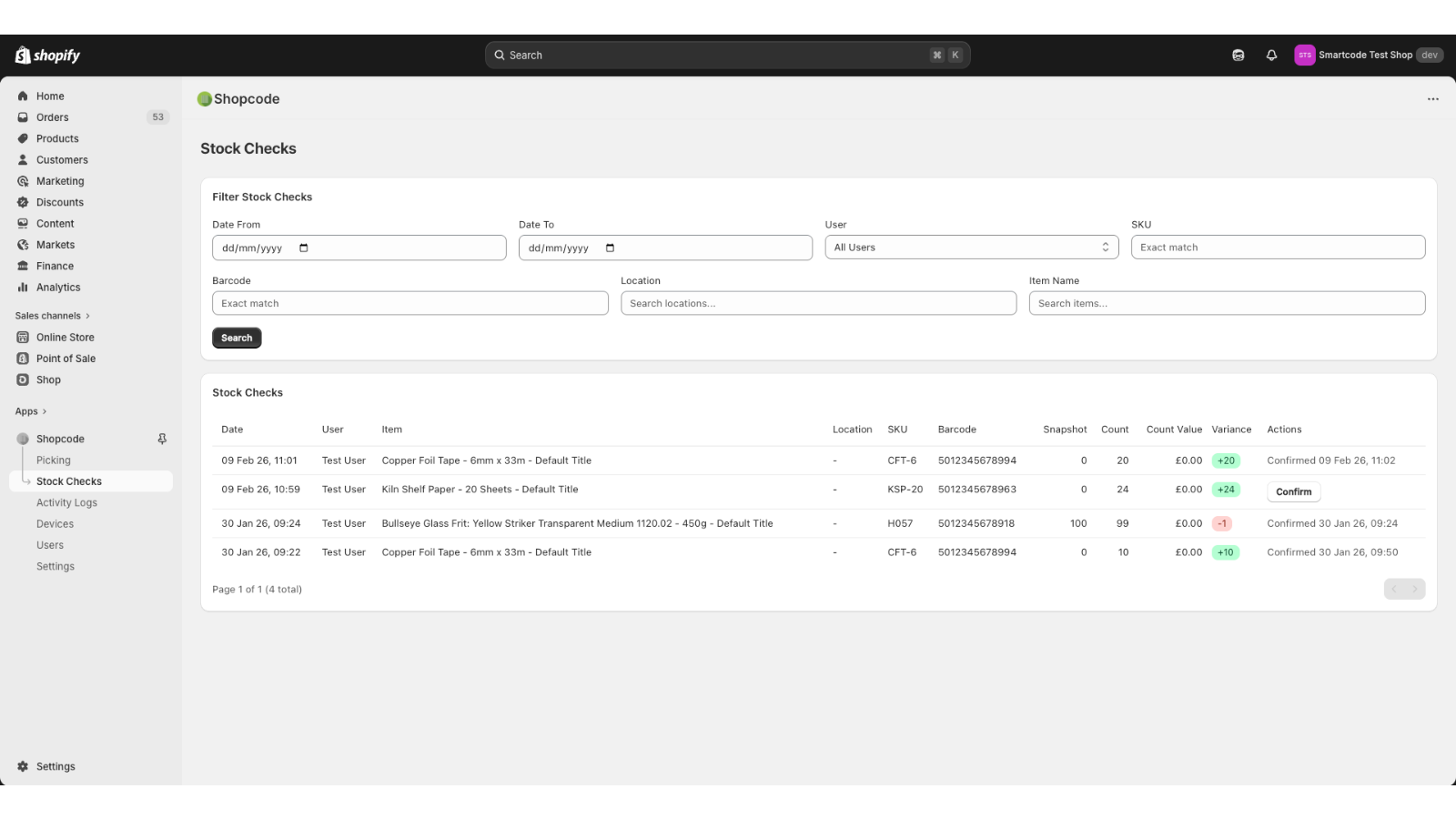Unpin Shopcode app using the pin icon
The image size is (1456, 819).
point(162,439)
